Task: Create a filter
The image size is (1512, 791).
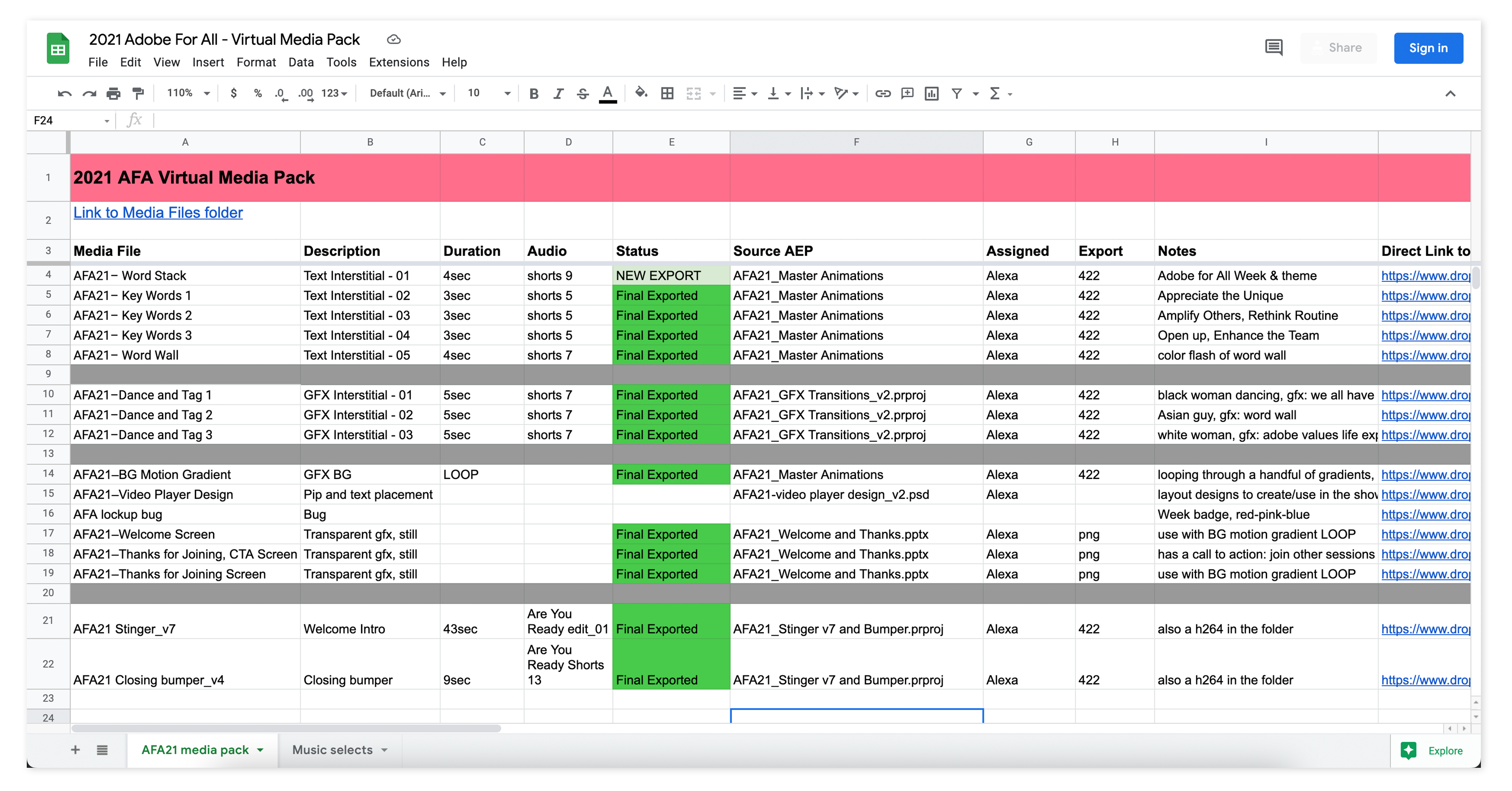Action: pos(957,93)
